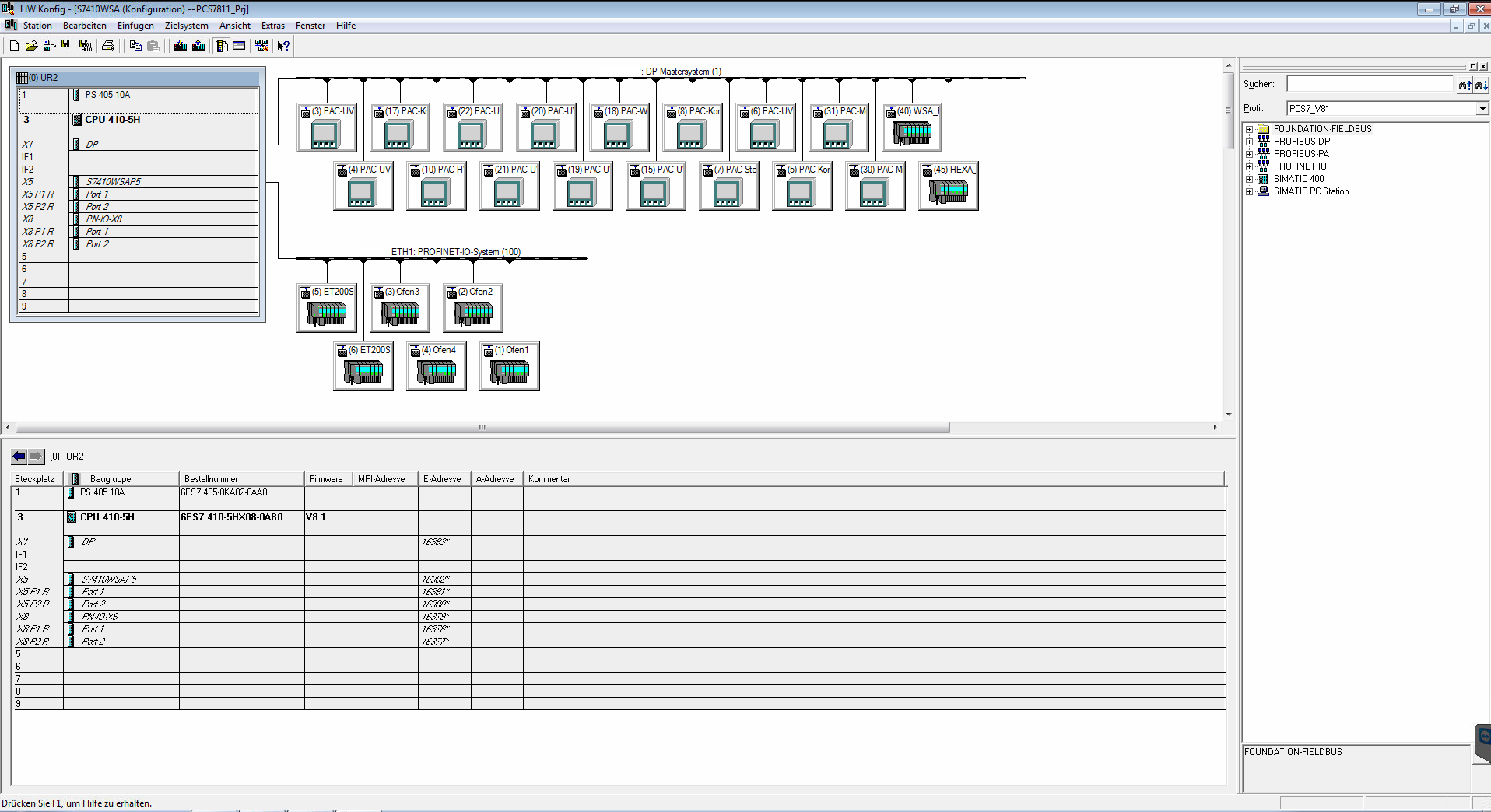1491x812 pixels.
Task: Select PN-IO-X8 row in the rack UR2
Action: point(139,219)
